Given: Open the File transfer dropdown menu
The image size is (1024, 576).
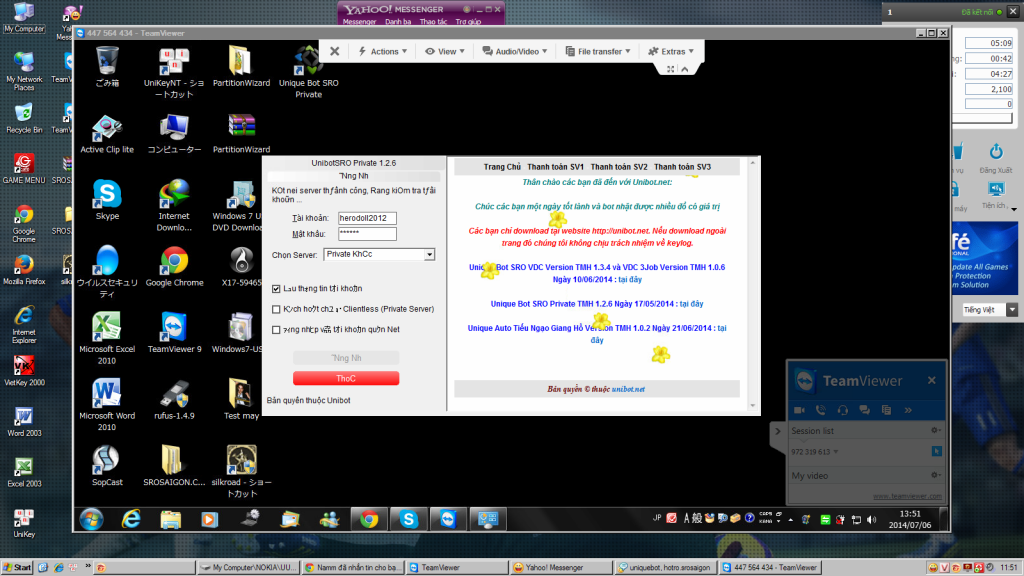Looking at the screenshot, I should [598, 51].
